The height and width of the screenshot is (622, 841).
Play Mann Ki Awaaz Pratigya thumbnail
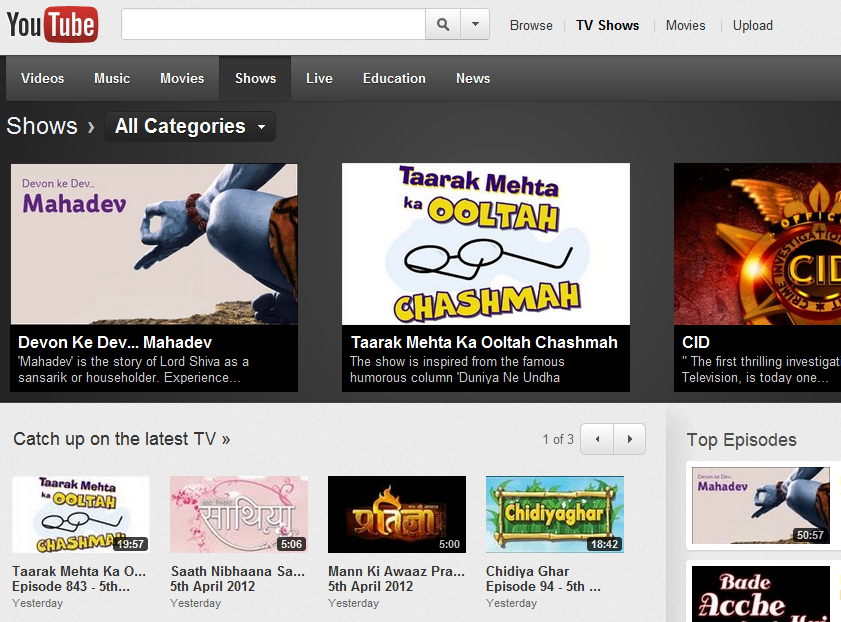tap(397, 514)
